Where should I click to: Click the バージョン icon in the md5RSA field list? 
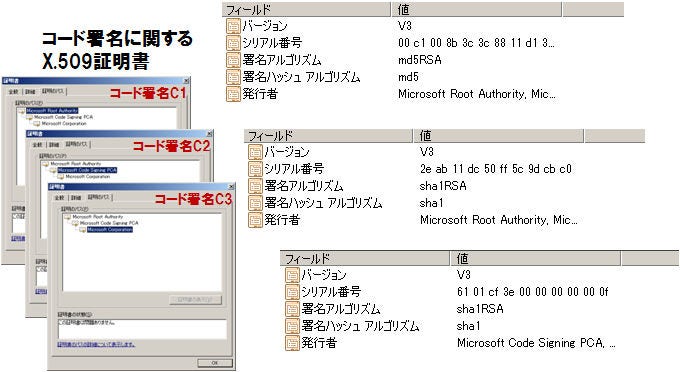click(x=233, y=26)
